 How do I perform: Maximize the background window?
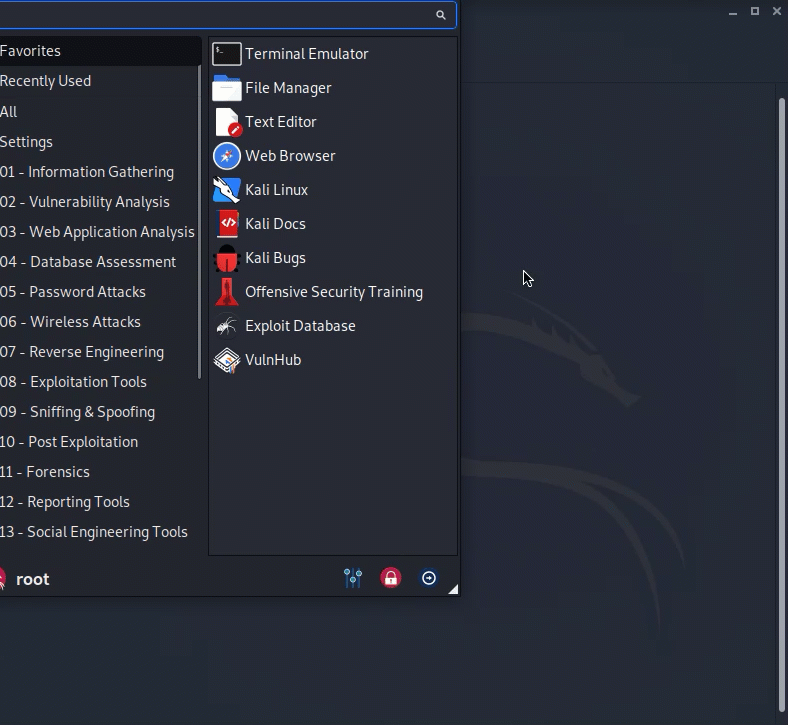(755, 11)
